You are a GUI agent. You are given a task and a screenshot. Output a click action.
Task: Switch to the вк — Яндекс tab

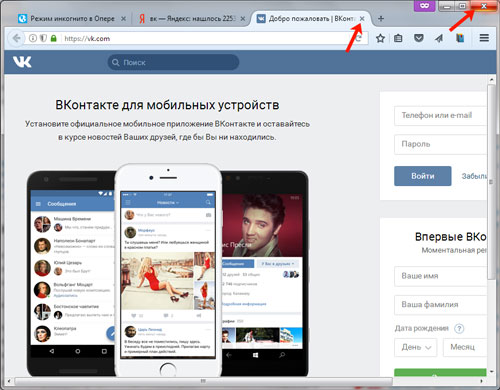tap(192, 19)
